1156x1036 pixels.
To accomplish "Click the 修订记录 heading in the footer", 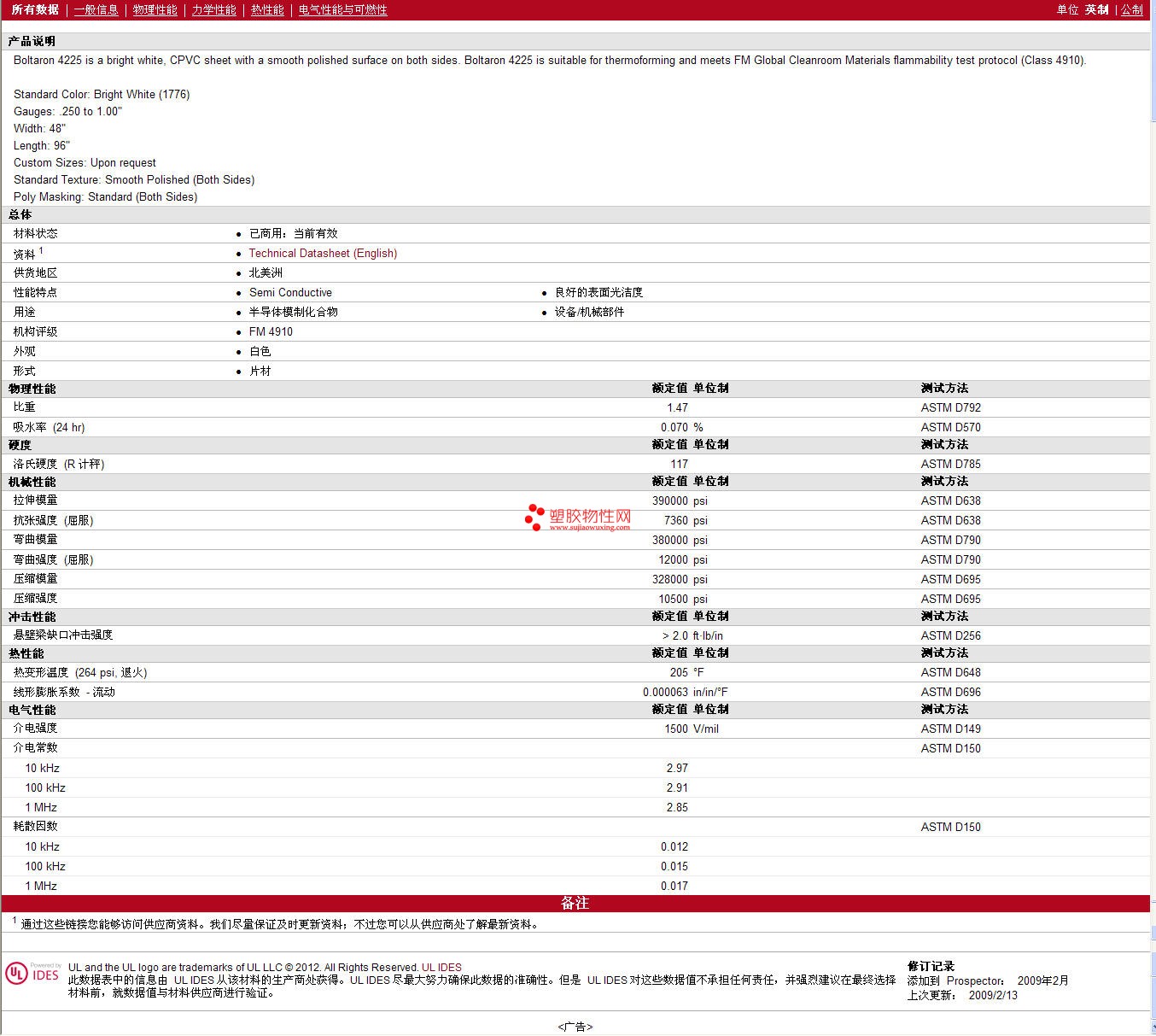I will click(931, 967).
